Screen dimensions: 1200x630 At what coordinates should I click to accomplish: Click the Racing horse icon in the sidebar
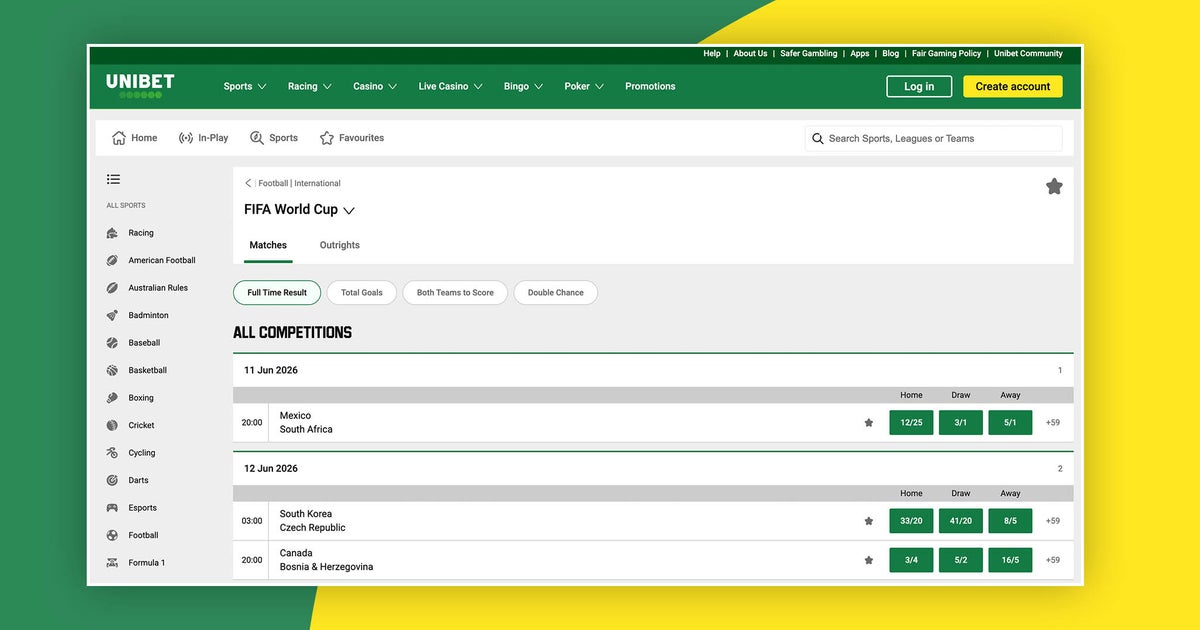(112, 233)
